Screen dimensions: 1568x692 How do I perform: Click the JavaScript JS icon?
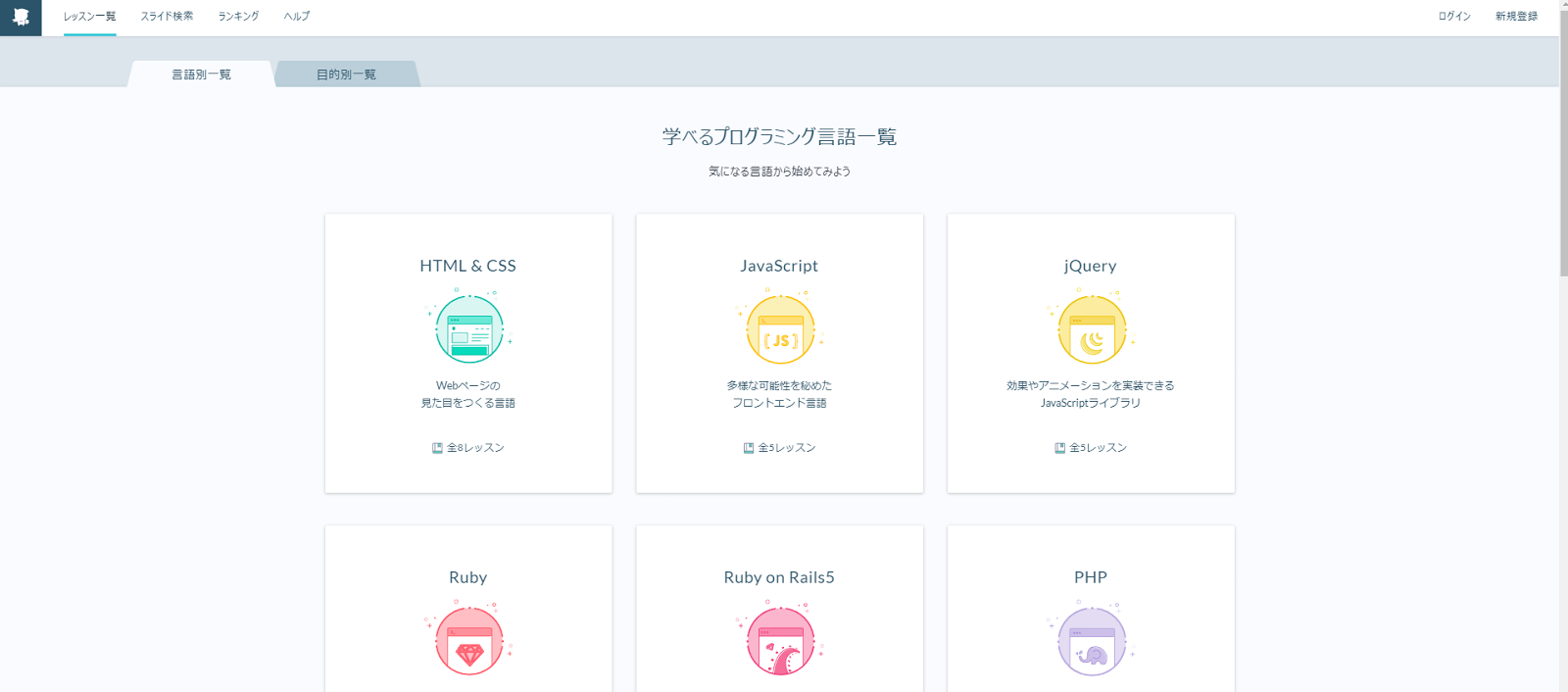[780, 328]
